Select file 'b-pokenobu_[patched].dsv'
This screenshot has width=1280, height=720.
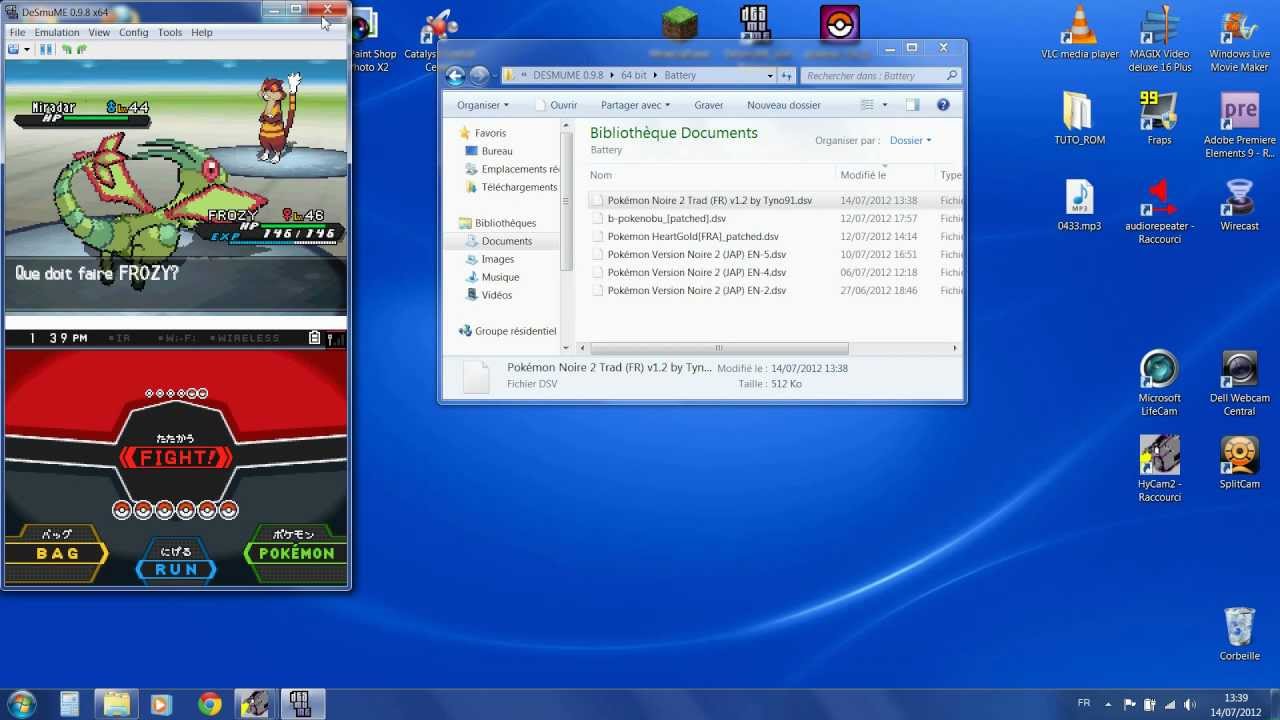667,218
